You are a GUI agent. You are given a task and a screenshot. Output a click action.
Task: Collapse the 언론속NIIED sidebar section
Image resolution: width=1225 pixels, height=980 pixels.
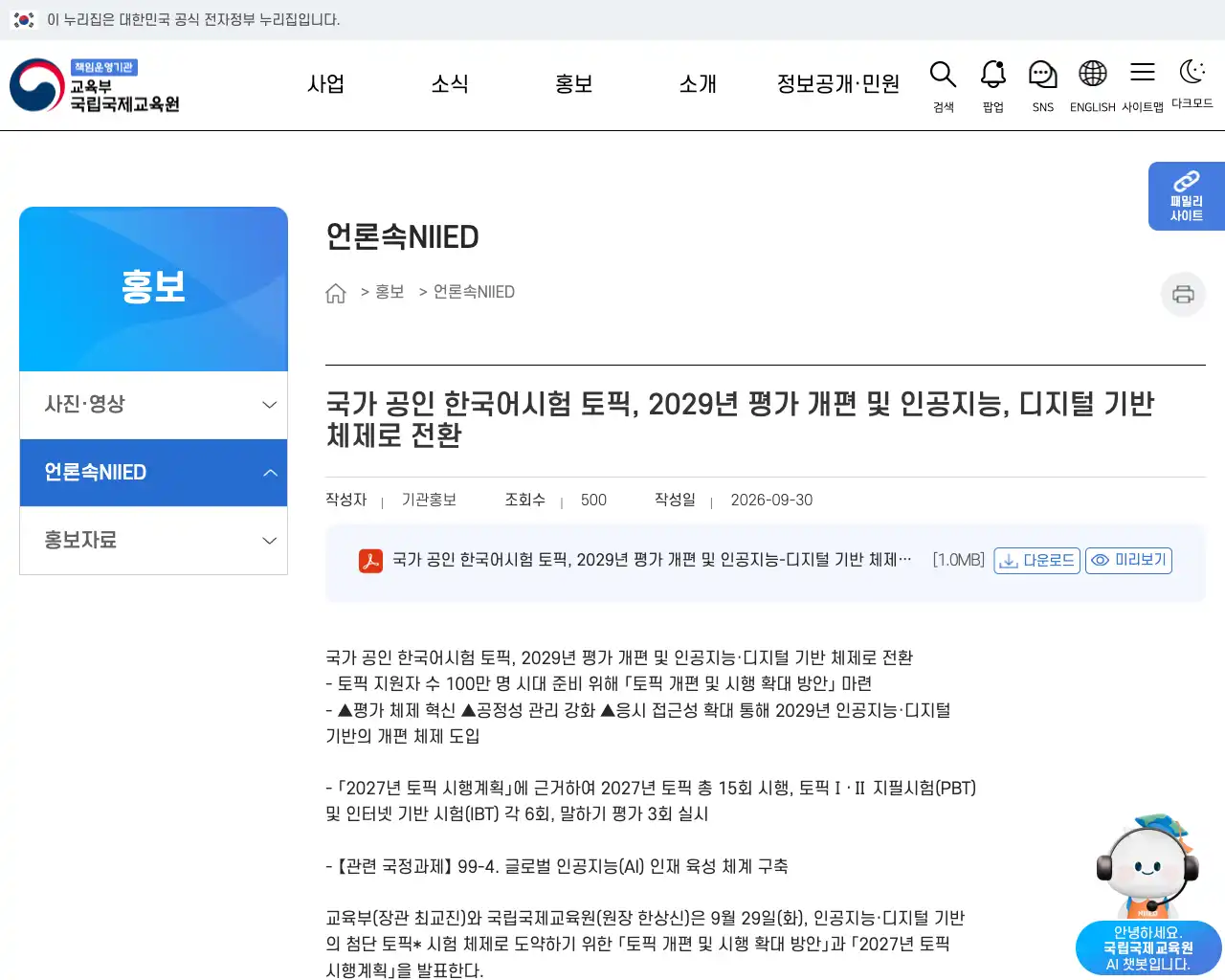click(x=153, y=473)
